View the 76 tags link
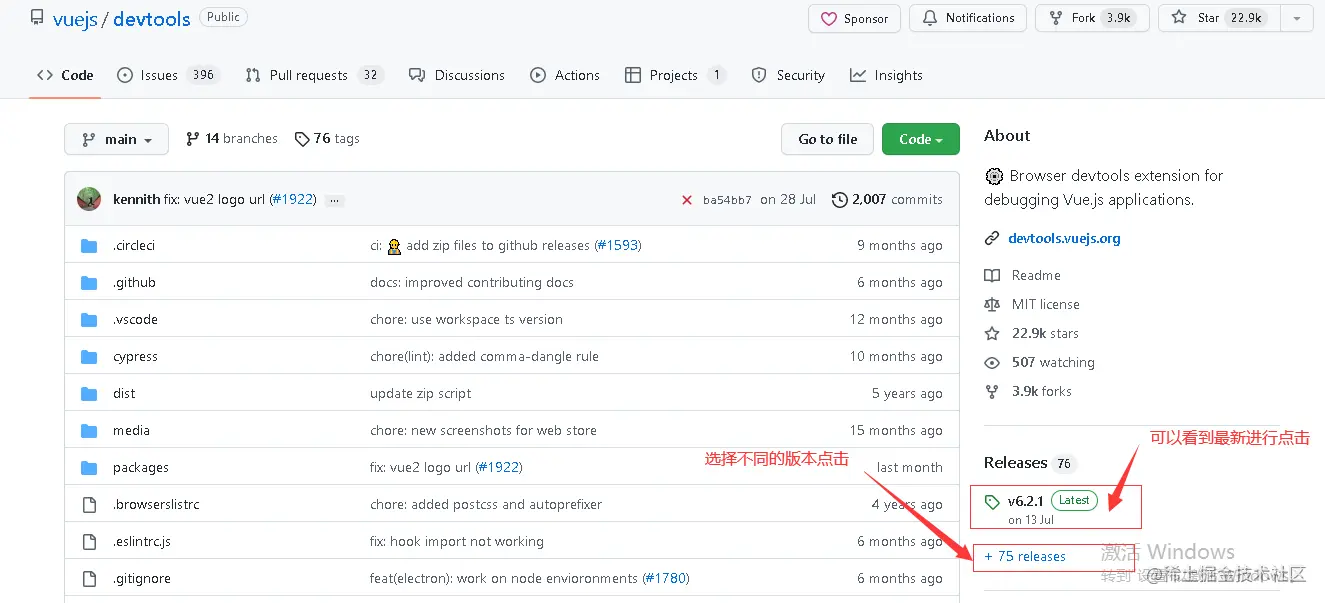Viewport: 1325px width, 603px height. point(327,139)
